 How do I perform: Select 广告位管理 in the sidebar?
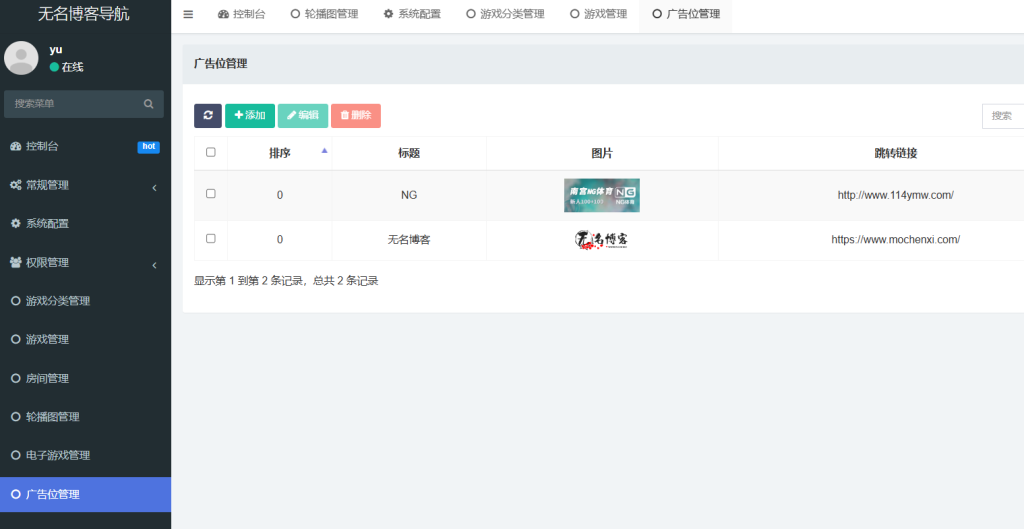tap(85, 494)
